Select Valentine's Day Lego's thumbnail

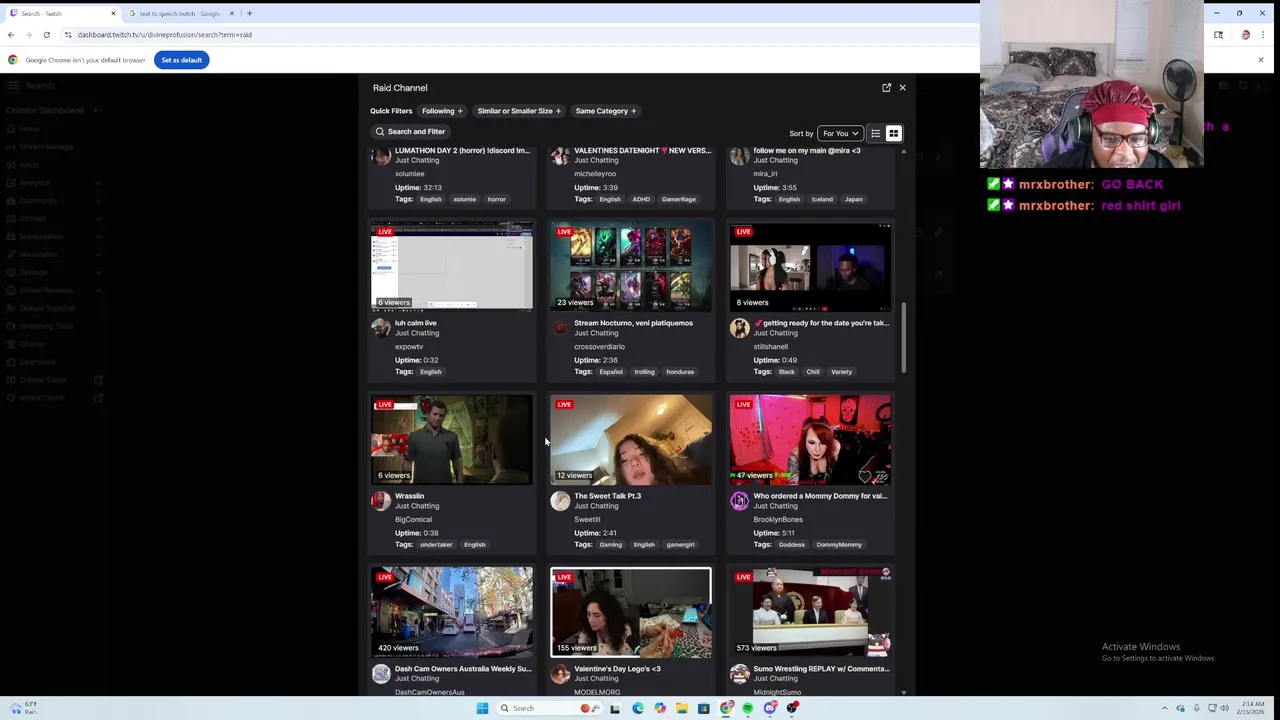631,612
